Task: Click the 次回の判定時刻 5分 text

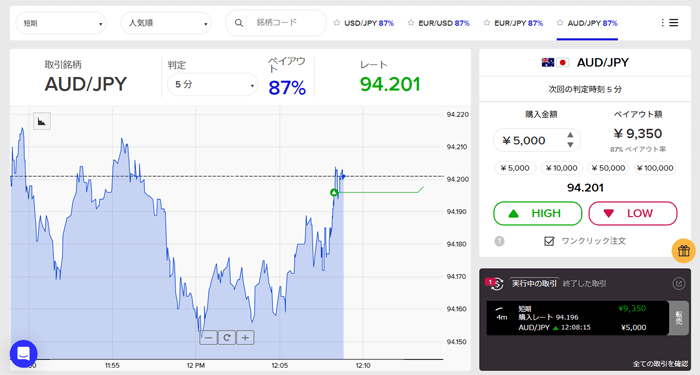Action: coord(585,89)
